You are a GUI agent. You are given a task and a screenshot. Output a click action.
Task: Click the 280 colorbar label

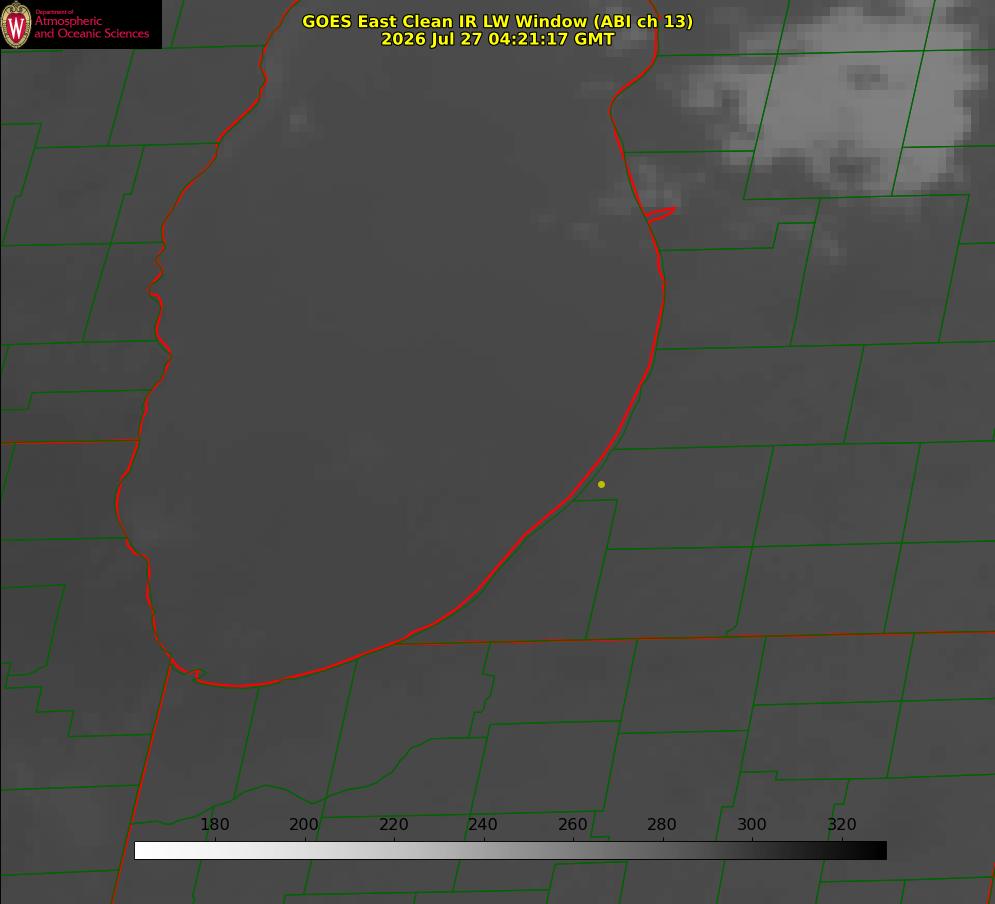662,824
